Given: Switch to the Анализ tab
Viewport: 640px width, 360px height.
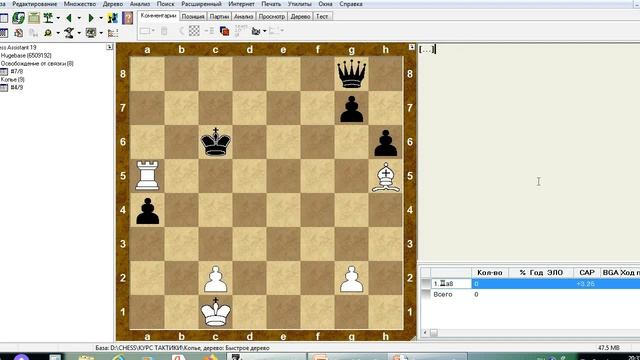Looking at the screenshot, I should pos(244,16).
